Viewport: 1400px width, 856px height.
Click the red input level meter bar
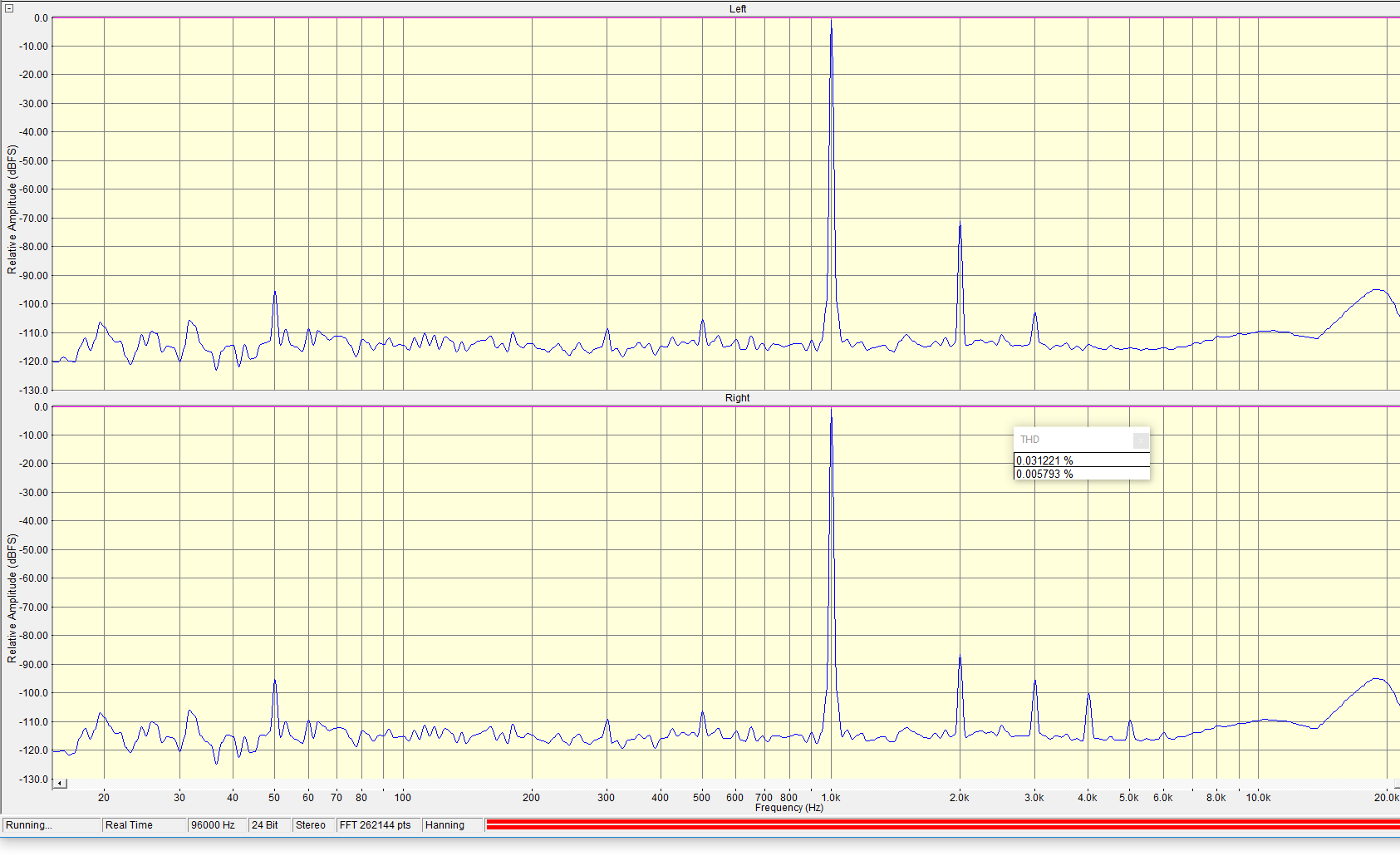pyautogui.click(x=942, y=824)
